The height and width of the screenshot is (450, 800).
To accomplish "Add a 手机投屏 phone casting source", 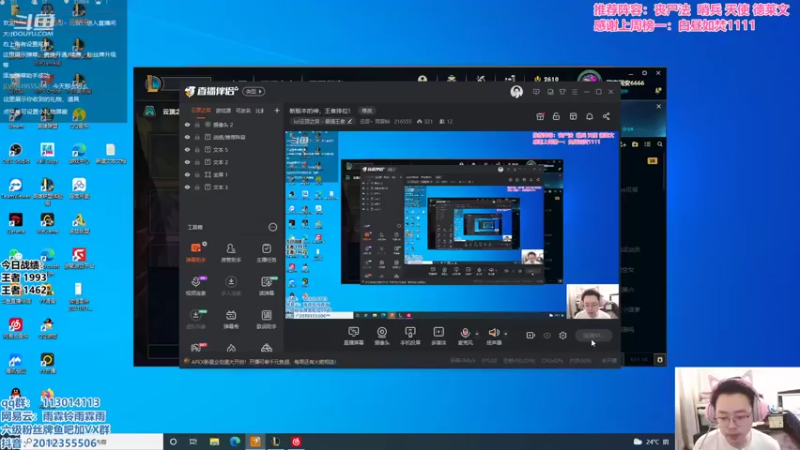I will [410, 336].
